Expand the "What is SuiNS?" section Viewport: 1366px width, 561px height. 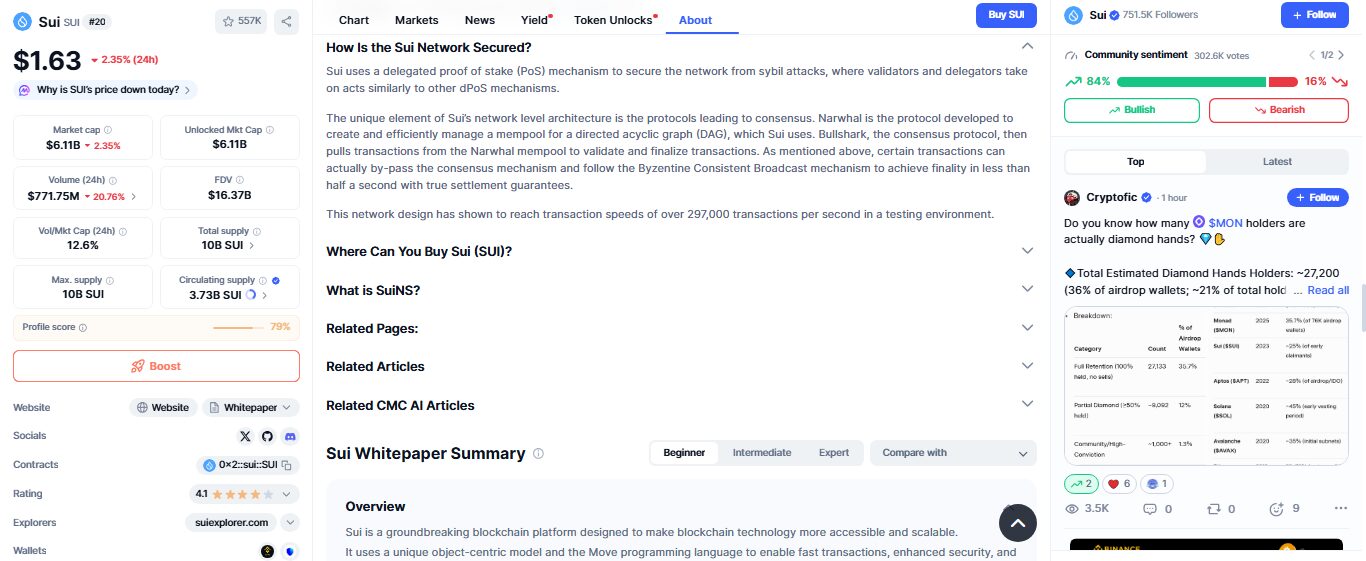click(680, 290)
